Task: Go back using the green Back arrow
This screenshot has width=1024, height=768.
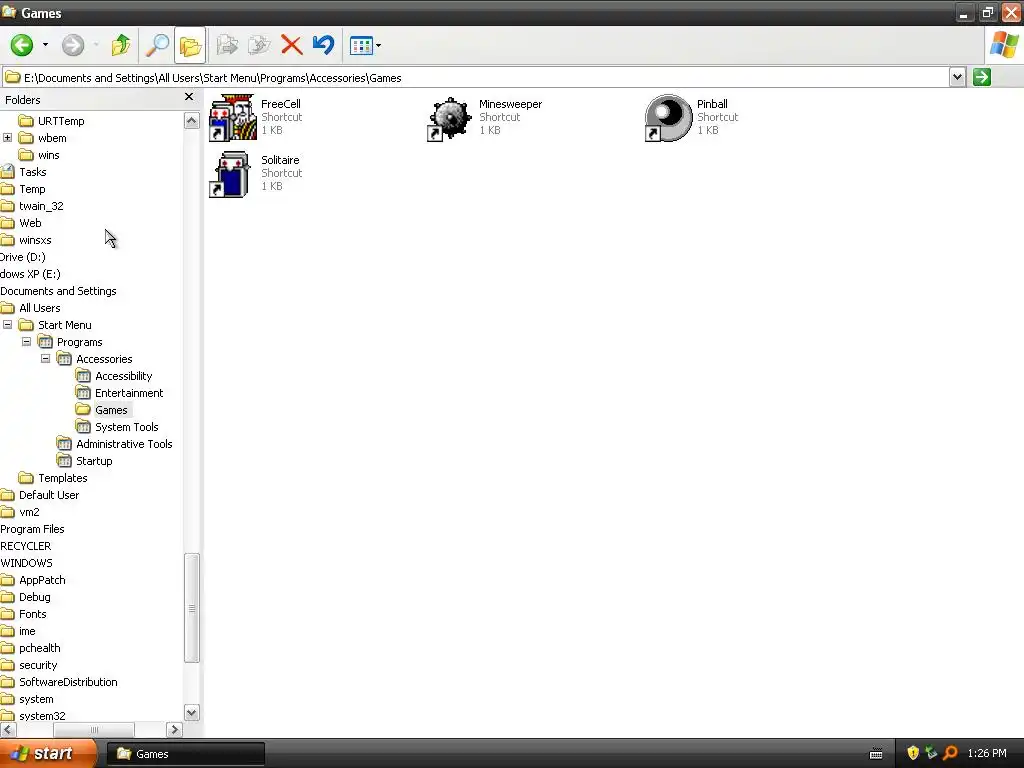Action: [x=22, y=45]
